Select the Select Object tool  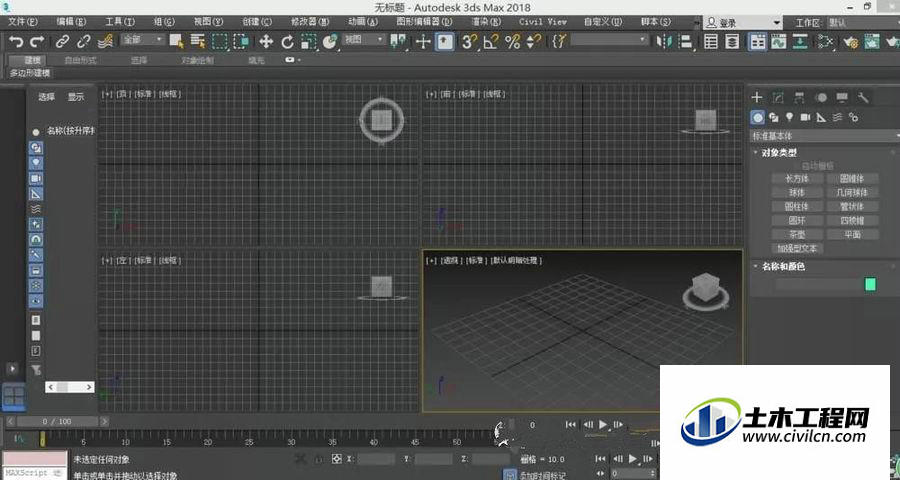[177, 41]
